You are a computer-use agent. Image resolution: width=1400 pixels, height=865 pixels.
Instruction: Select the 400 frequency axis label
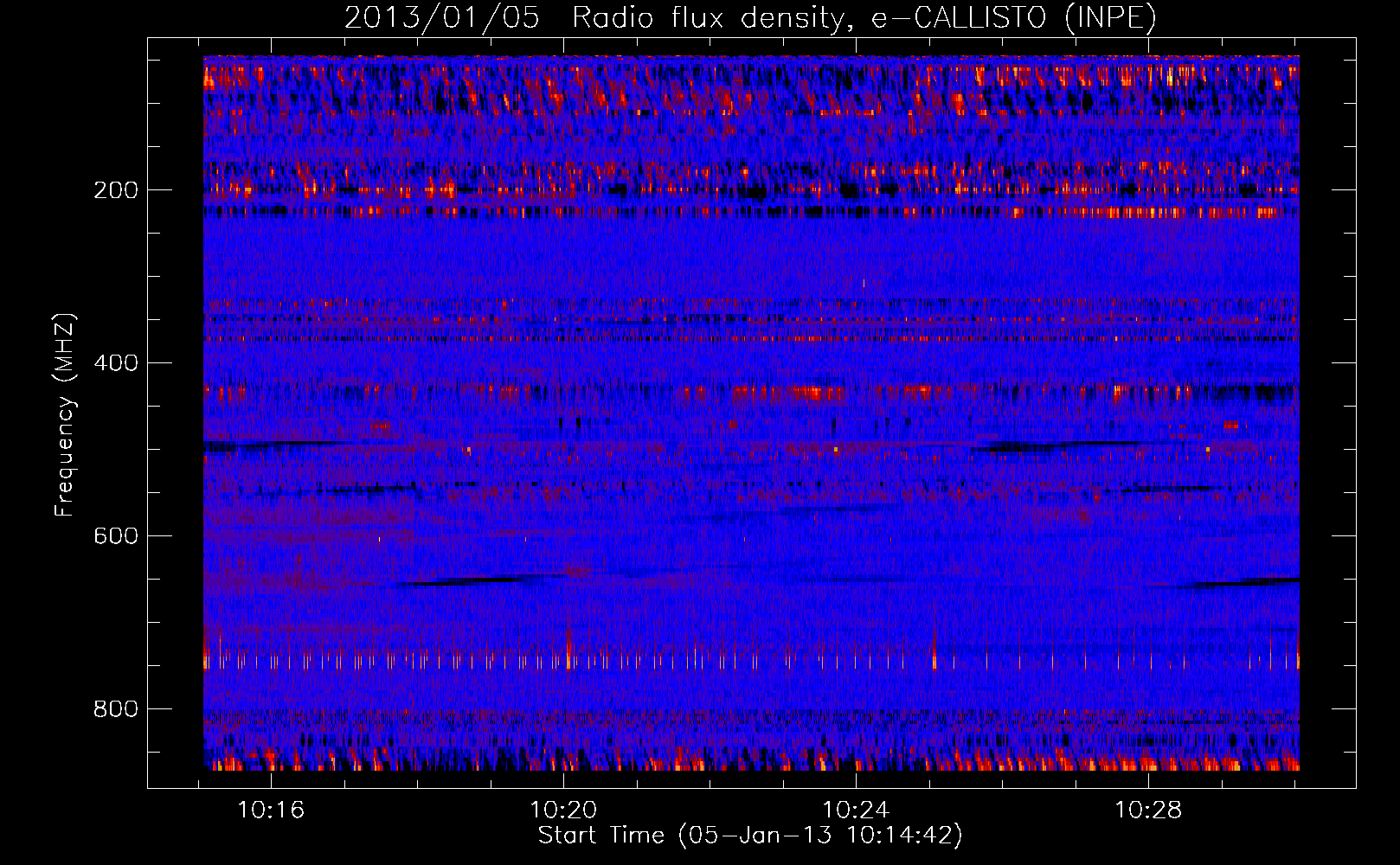click(116, 363)
